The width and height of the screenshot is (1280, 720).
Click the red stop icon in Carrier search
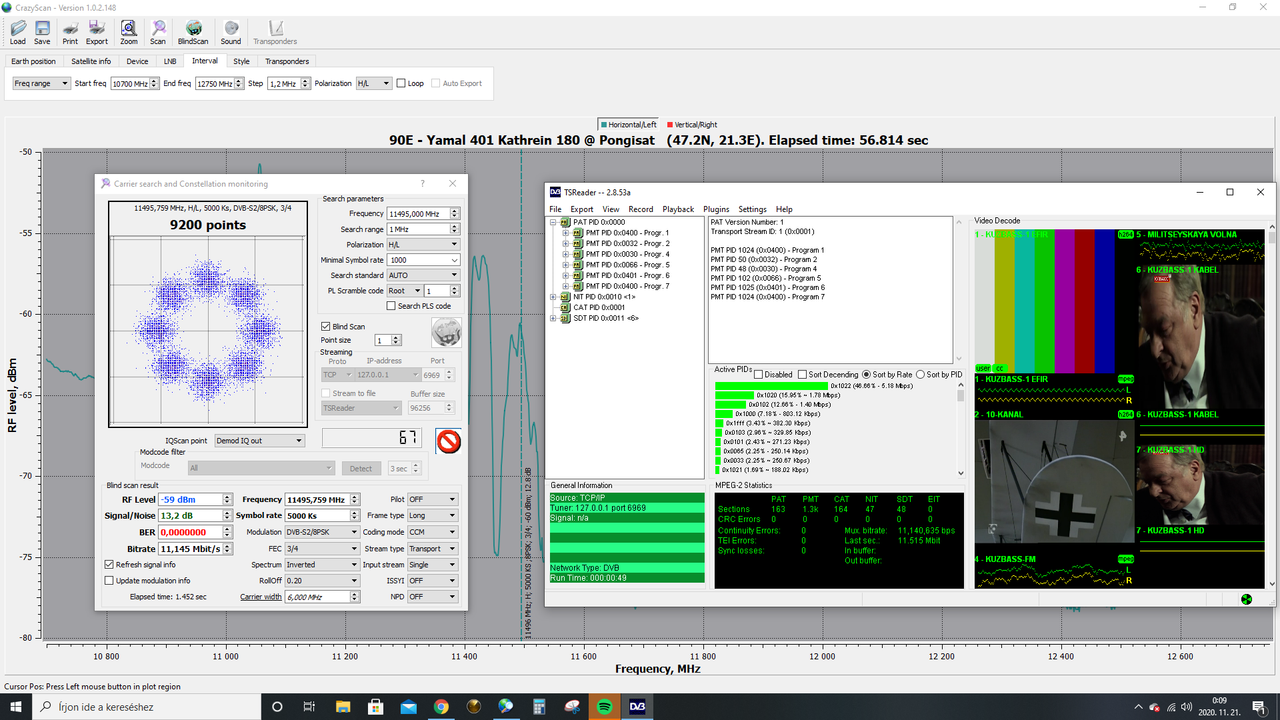pos(449,440)
